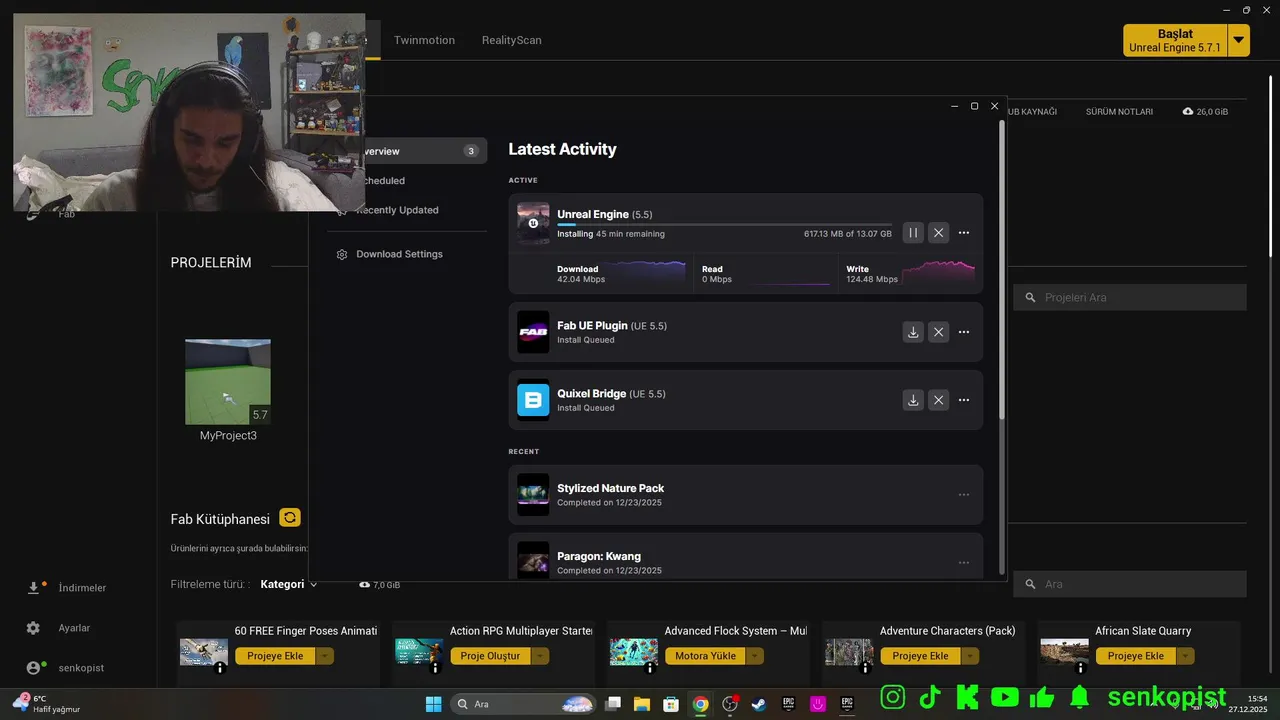Start Fab UE Plugin download now
This screenshot has height=720, width=1280.
(913, 332)
